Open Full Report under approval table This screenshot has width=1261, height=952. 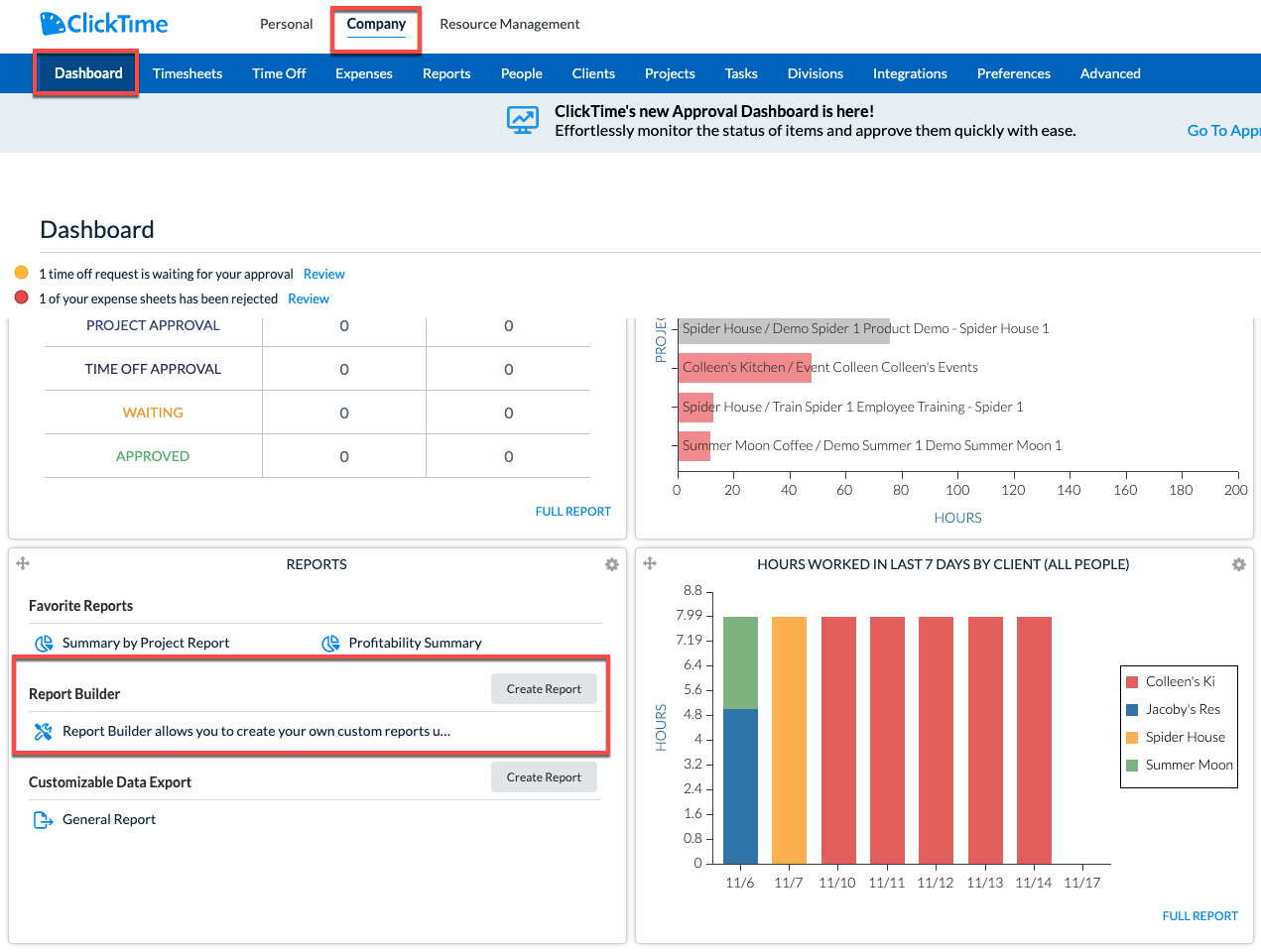tap(572, 512)
